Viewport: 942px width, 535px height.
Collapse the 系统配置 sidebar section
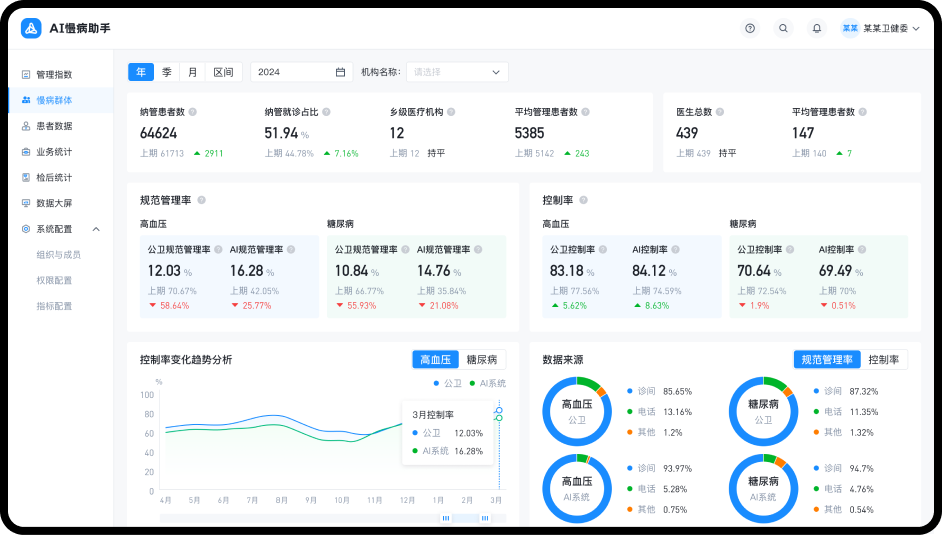(x=96, y=229)
